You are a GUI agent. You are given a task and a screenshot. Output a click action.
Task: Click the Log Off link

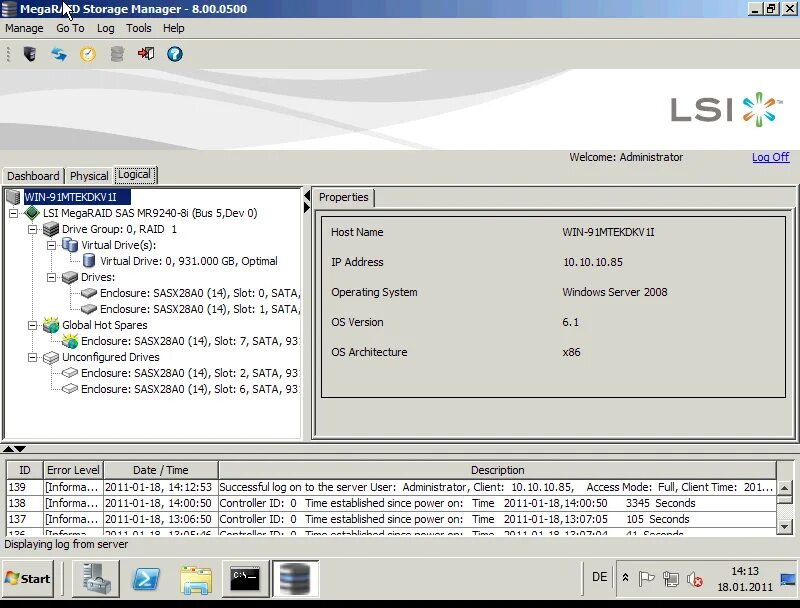point(770,157)
